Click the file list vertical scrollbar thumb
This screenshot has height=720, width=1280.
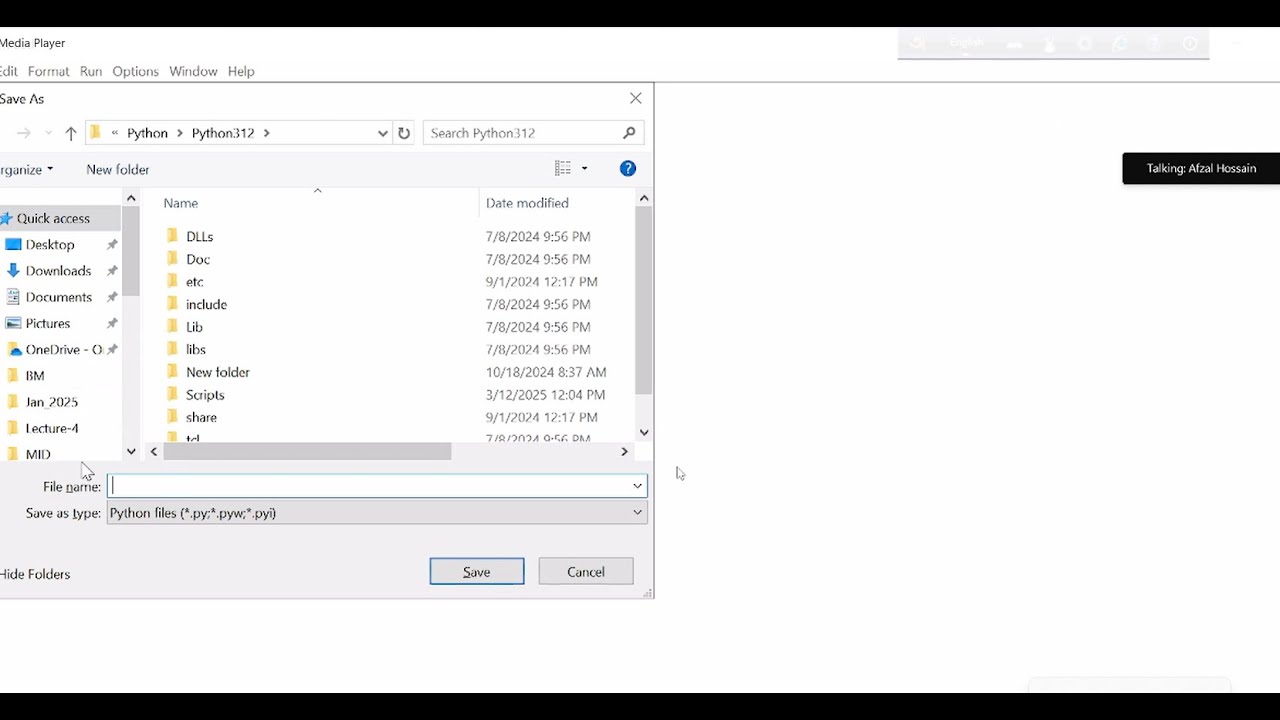click(x=644, y=302)
